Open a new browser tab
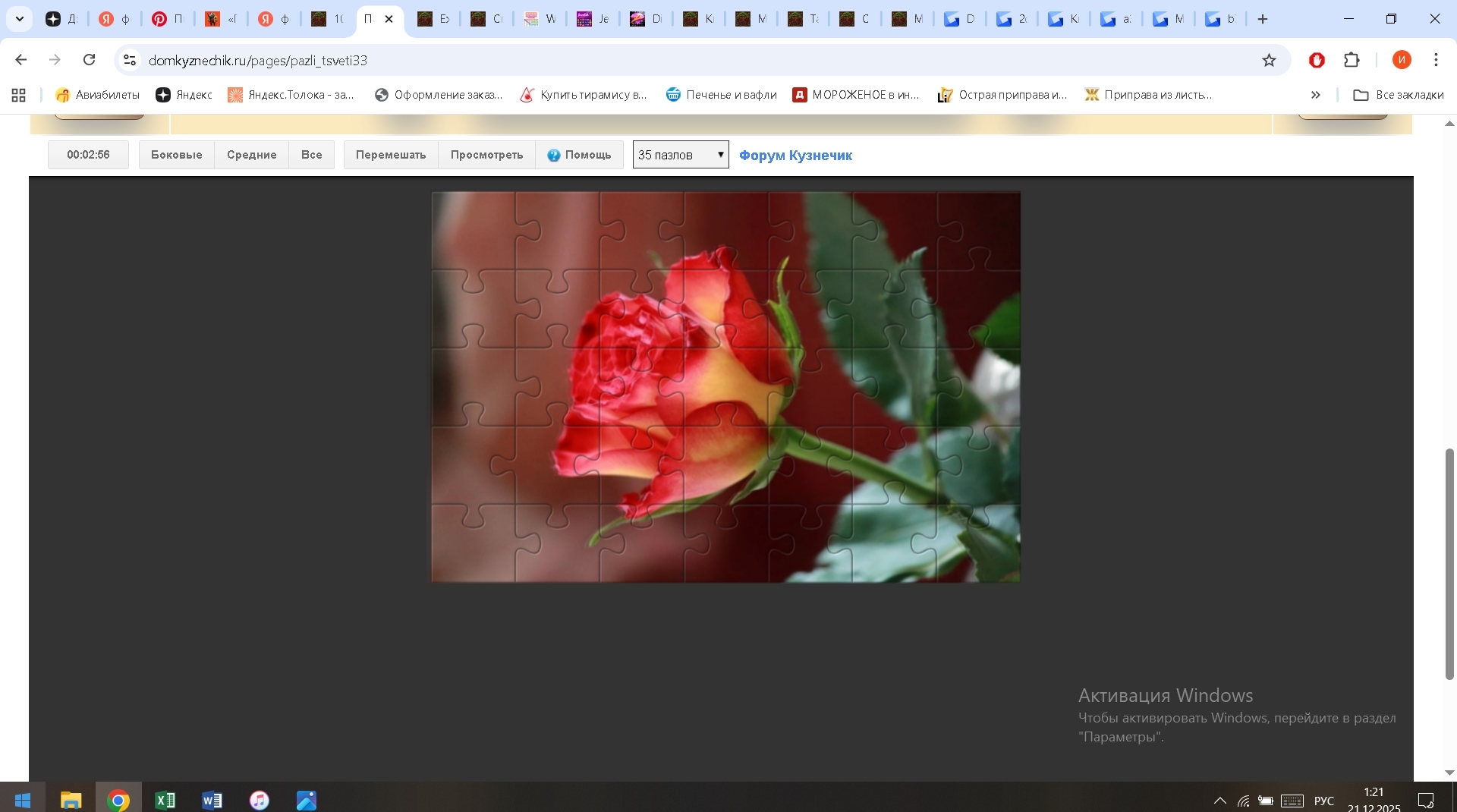This screenshot has width=1457, height=812. (x=1263, y=19)
